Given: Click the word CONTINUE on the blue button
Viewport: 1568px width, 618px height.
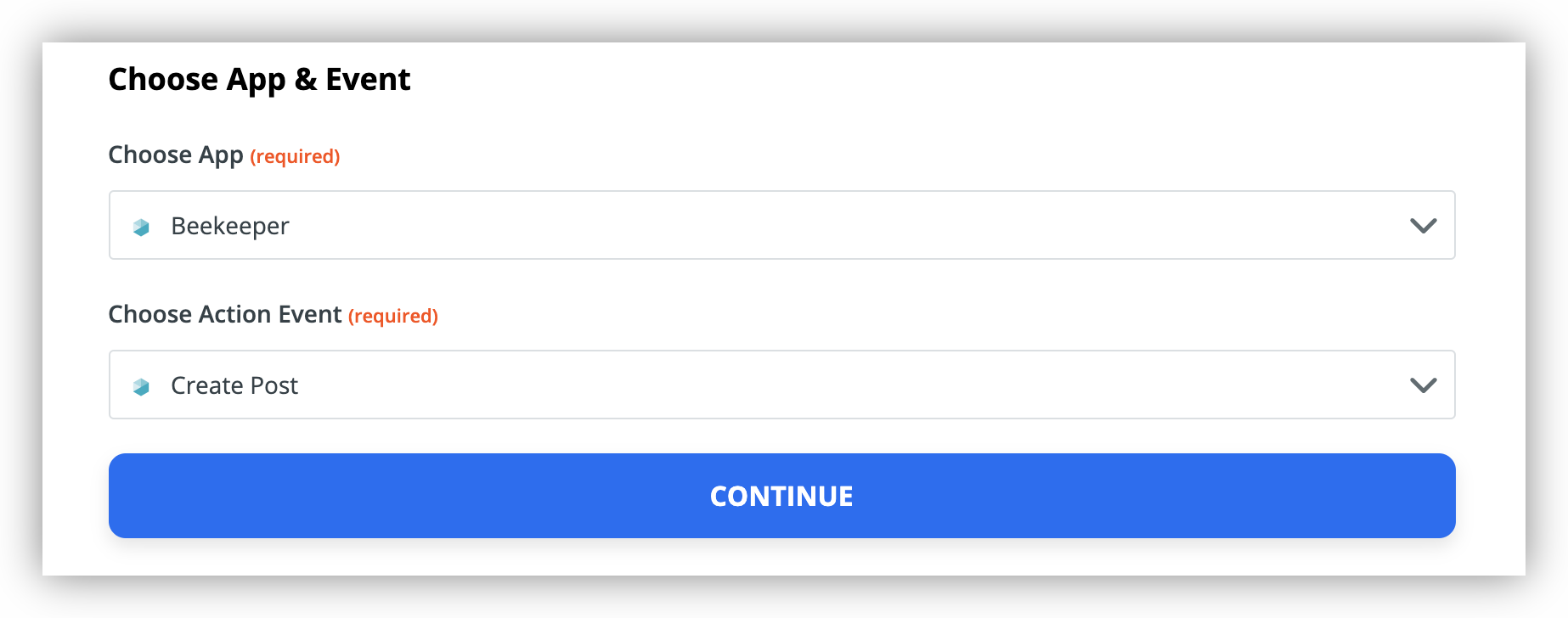Looking at the screenshot, I should [x=781, y=496].
